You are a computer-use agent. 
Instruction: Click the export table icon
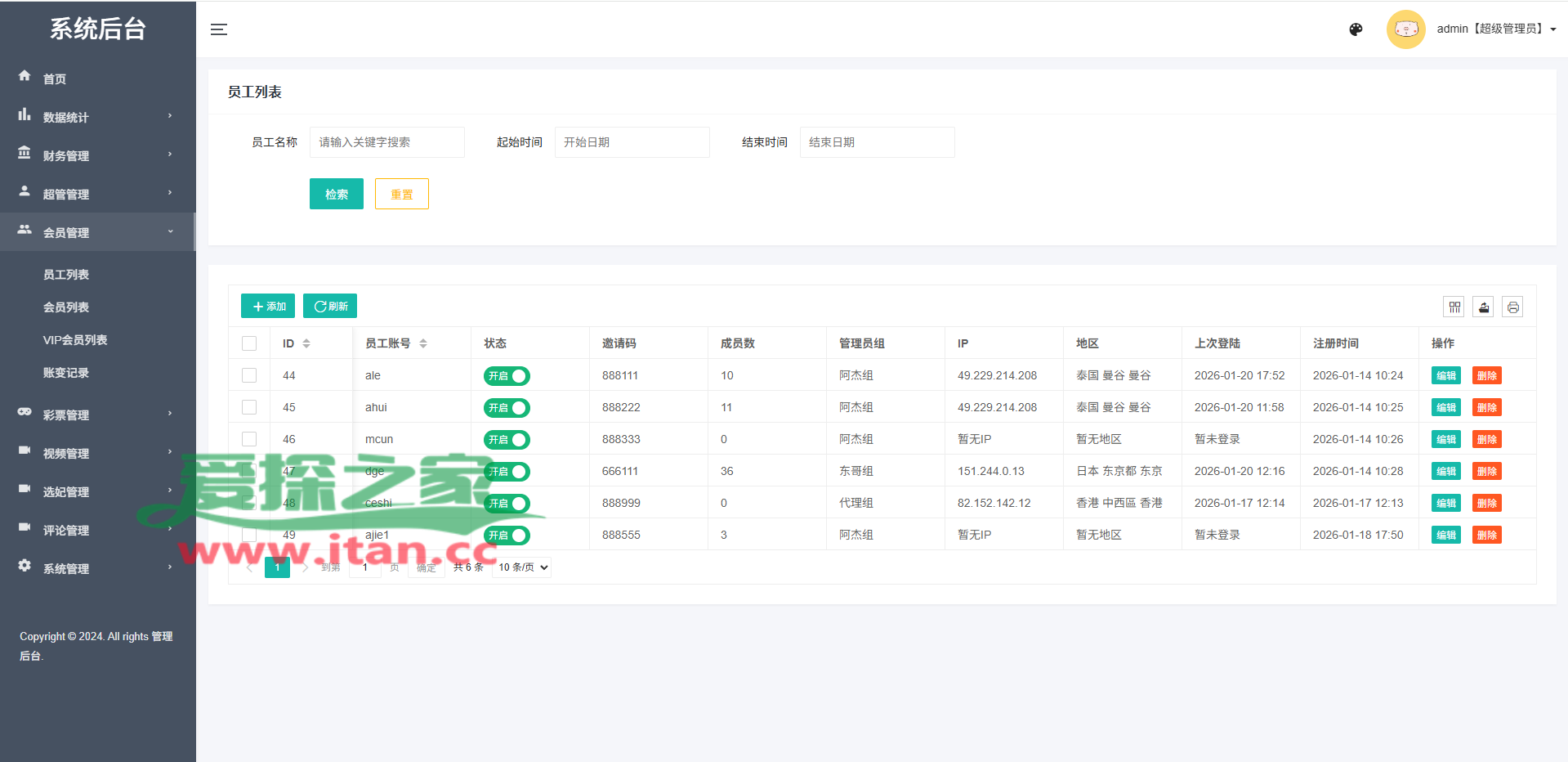click(1483, 307)
